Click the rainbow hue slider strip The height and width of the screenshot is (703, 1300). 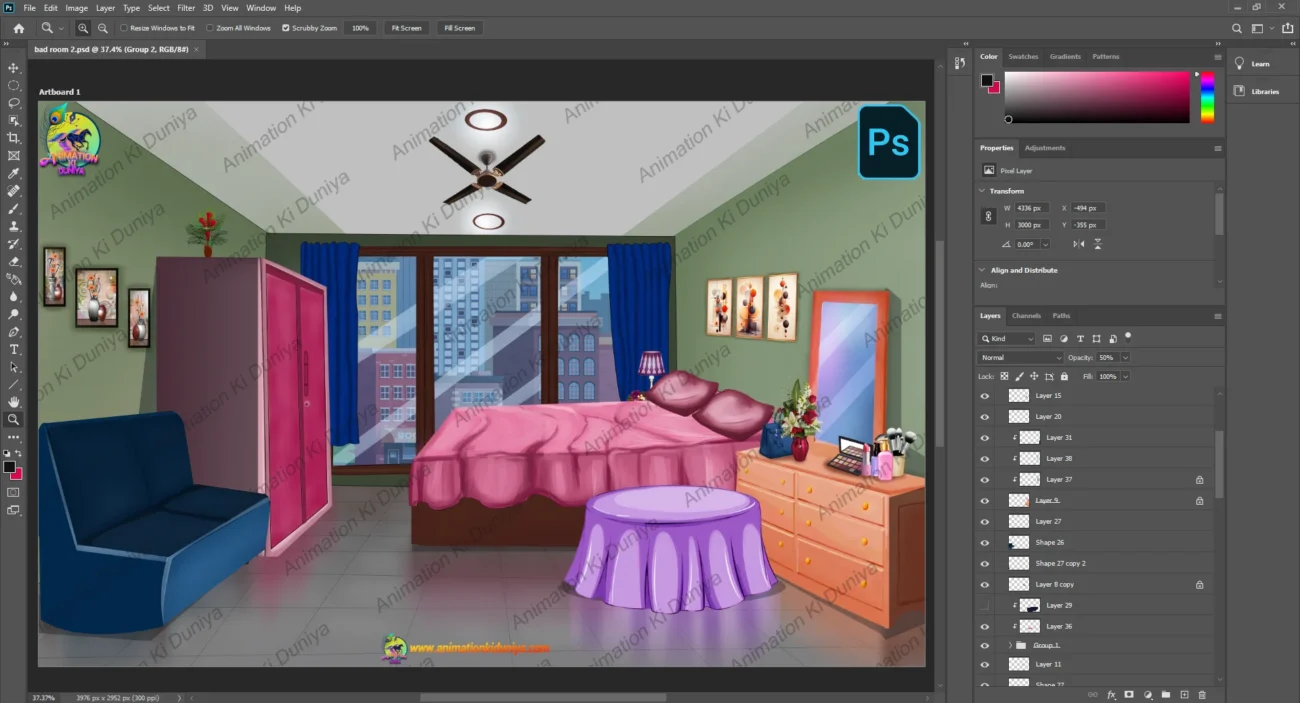[x=1207, y=97]
